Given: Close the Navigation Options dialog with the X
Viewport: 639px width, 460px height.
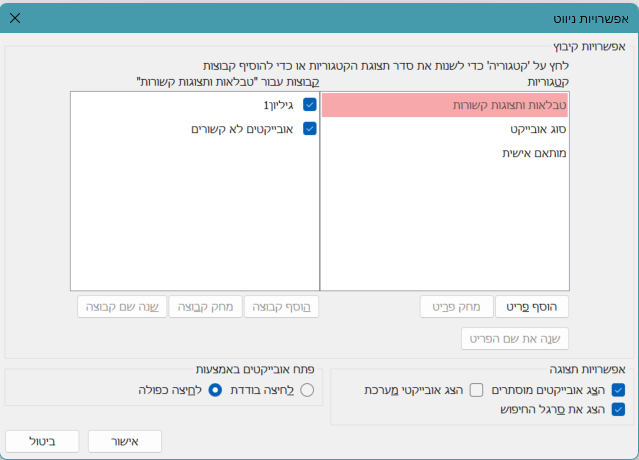Looking at the screenshot, I should (x=15, y=17).
